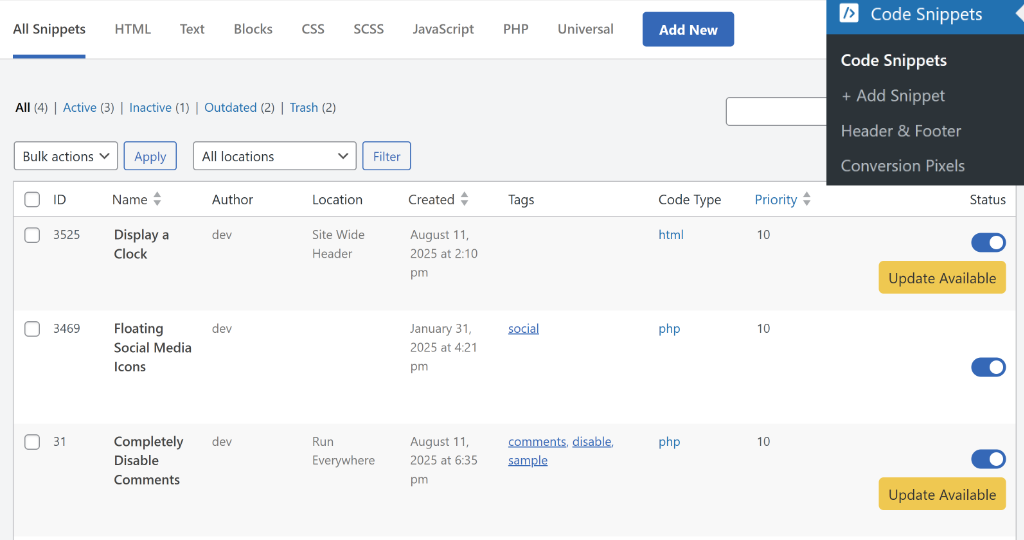The width and height of the screenshot is (1024, 540).
Task: Open the All locations dropdown
Action: point(274,156)
